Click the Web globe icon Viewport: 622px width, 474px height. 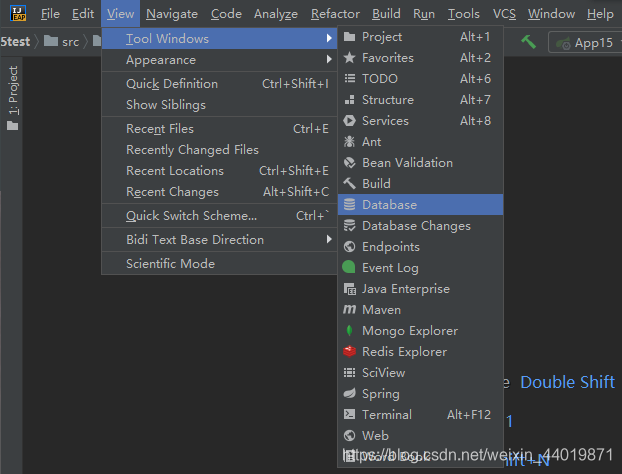349,436
